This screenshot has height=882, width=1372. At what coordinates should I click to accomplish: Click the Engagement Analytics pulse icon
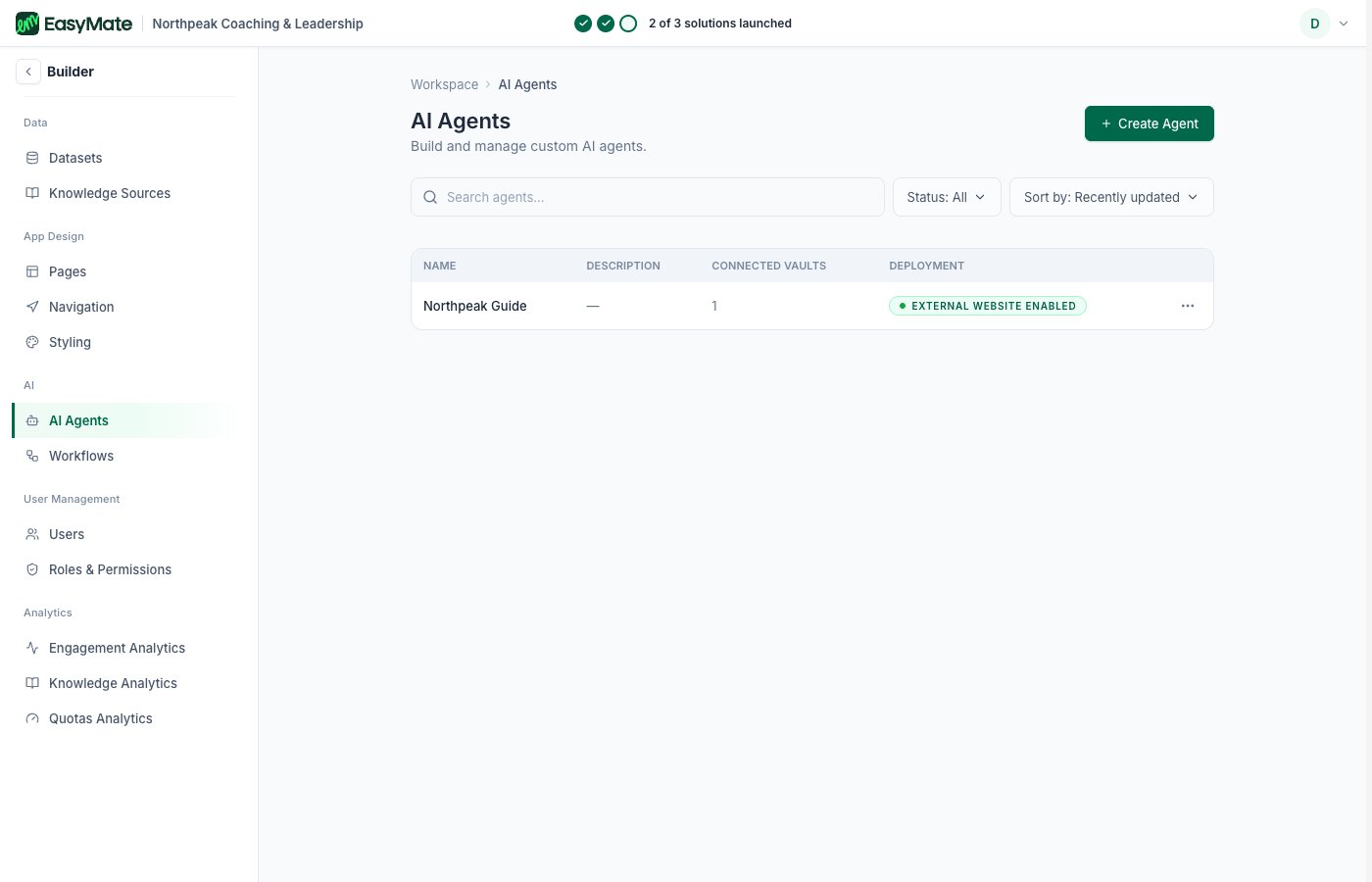pyautogui.click(x=32, y=648)
